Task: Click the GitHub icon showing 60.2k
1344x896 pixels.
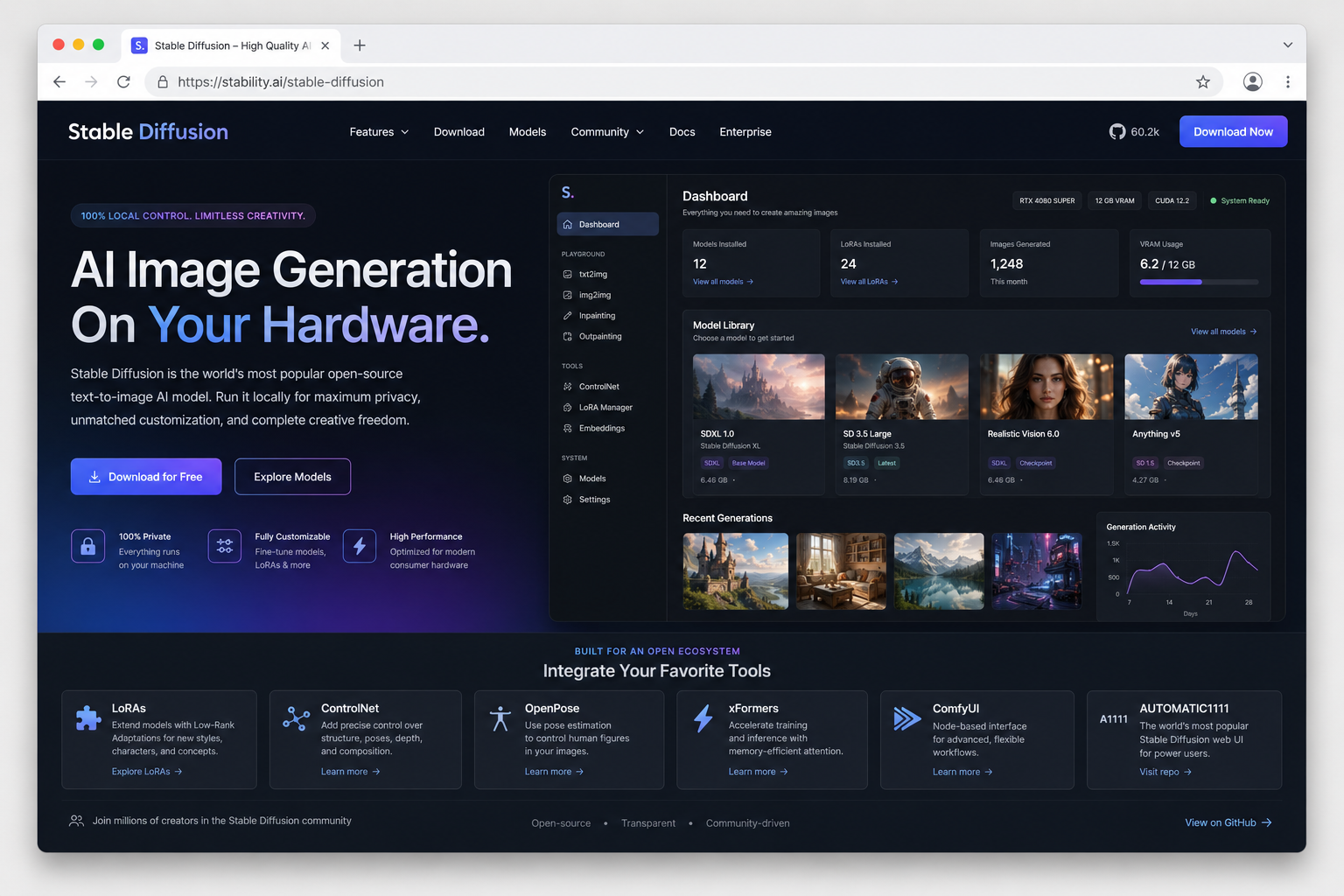Action: tap(1117, 132)
